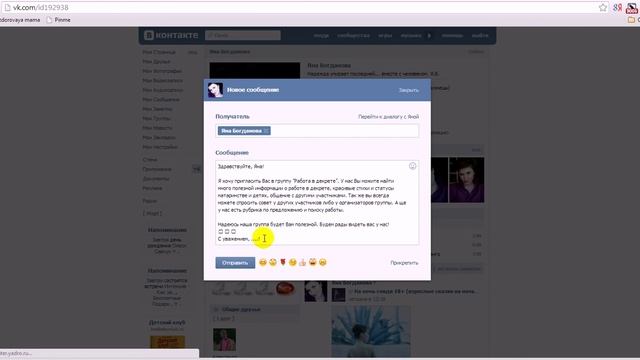Open Мои Видеозаписи in the sidebar

pos(162,81)
